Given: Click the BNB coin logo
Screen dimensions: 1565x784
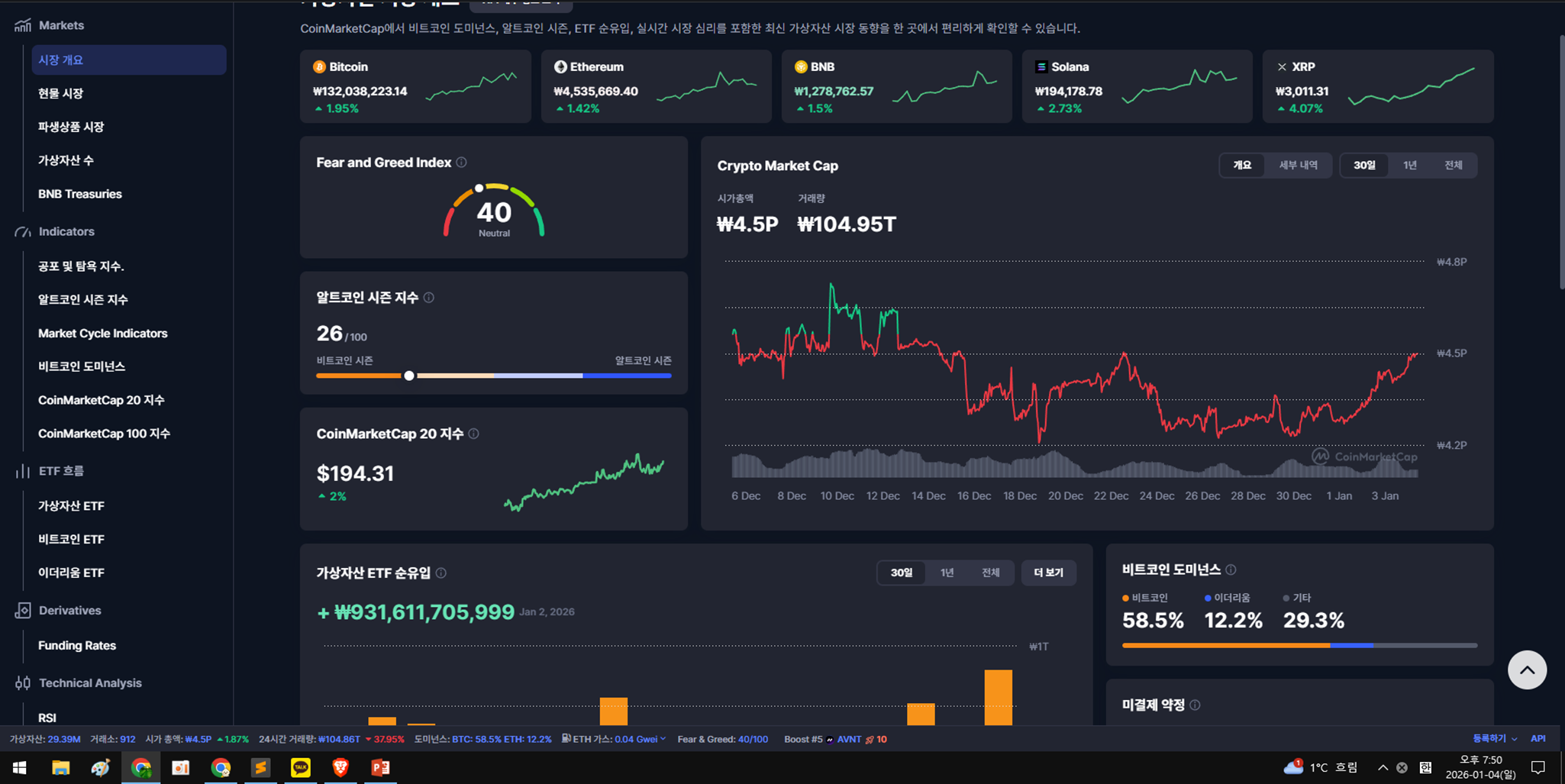Looking at the screenshot, I should pyautogui.click(x=801, y=67).
